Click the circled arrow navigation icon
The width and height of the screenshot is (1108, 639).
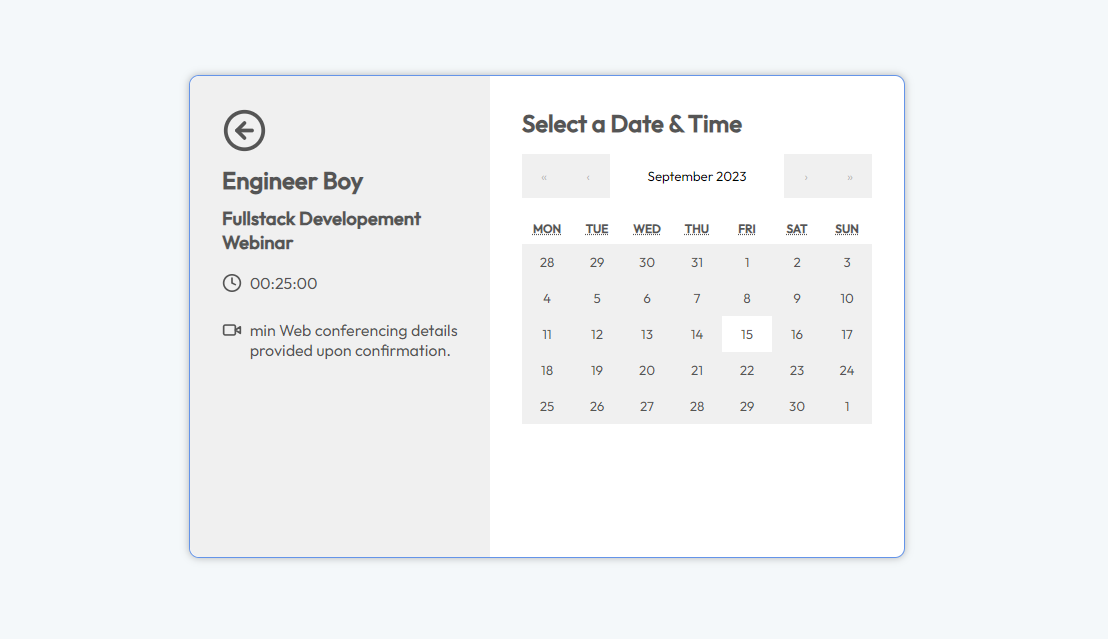[244, 130]
